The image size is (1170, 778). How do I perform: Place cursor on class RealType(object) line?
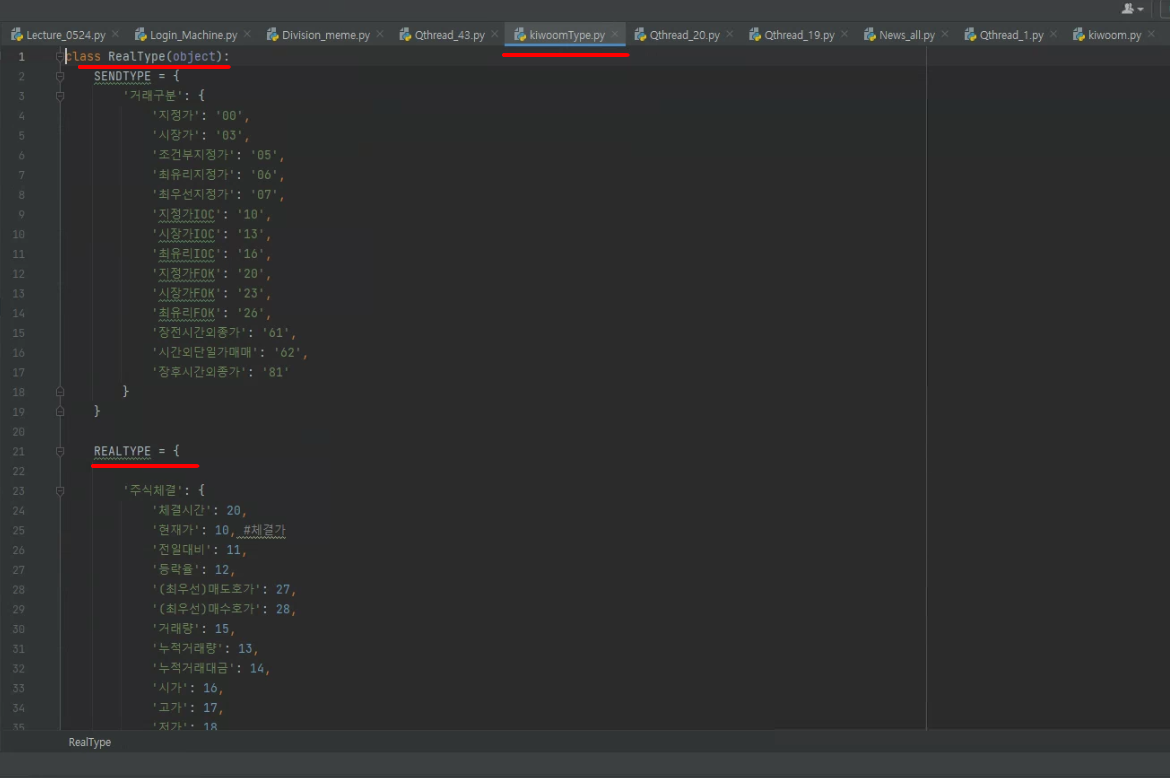147,57
